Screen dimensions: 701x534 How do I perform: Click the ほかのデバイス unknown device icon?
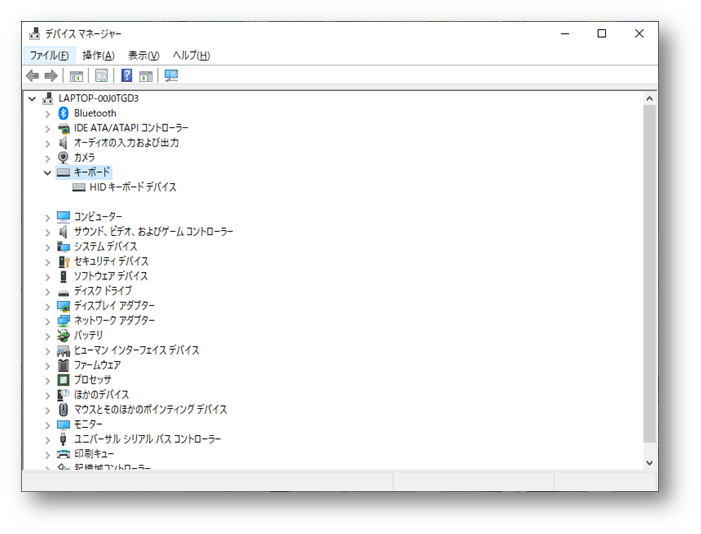coord(63,394)
